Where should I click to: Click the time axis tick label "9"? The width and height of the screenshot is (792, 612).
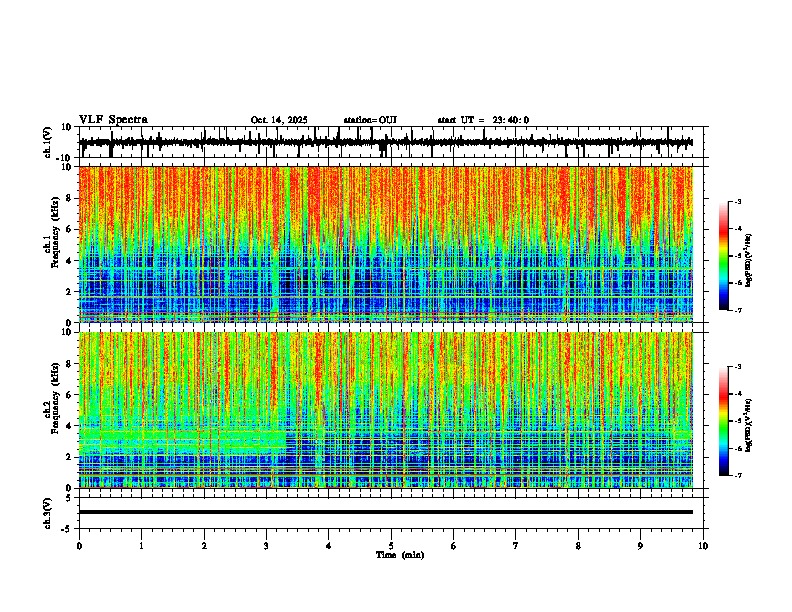tap(640, 546)
